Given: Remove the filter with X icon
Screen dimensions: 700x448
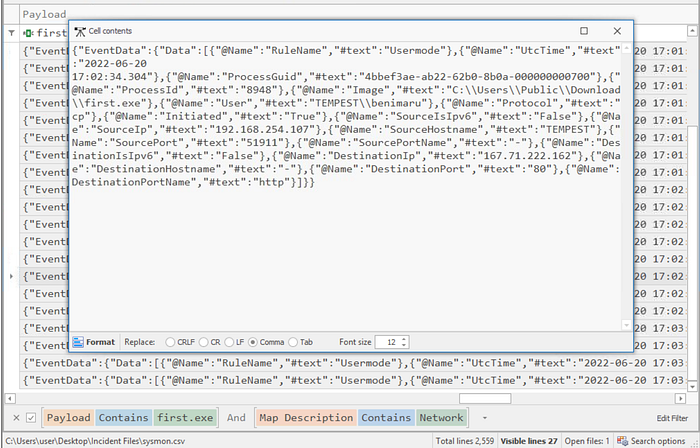Looking at the screenshot, I should pos(16,418).
